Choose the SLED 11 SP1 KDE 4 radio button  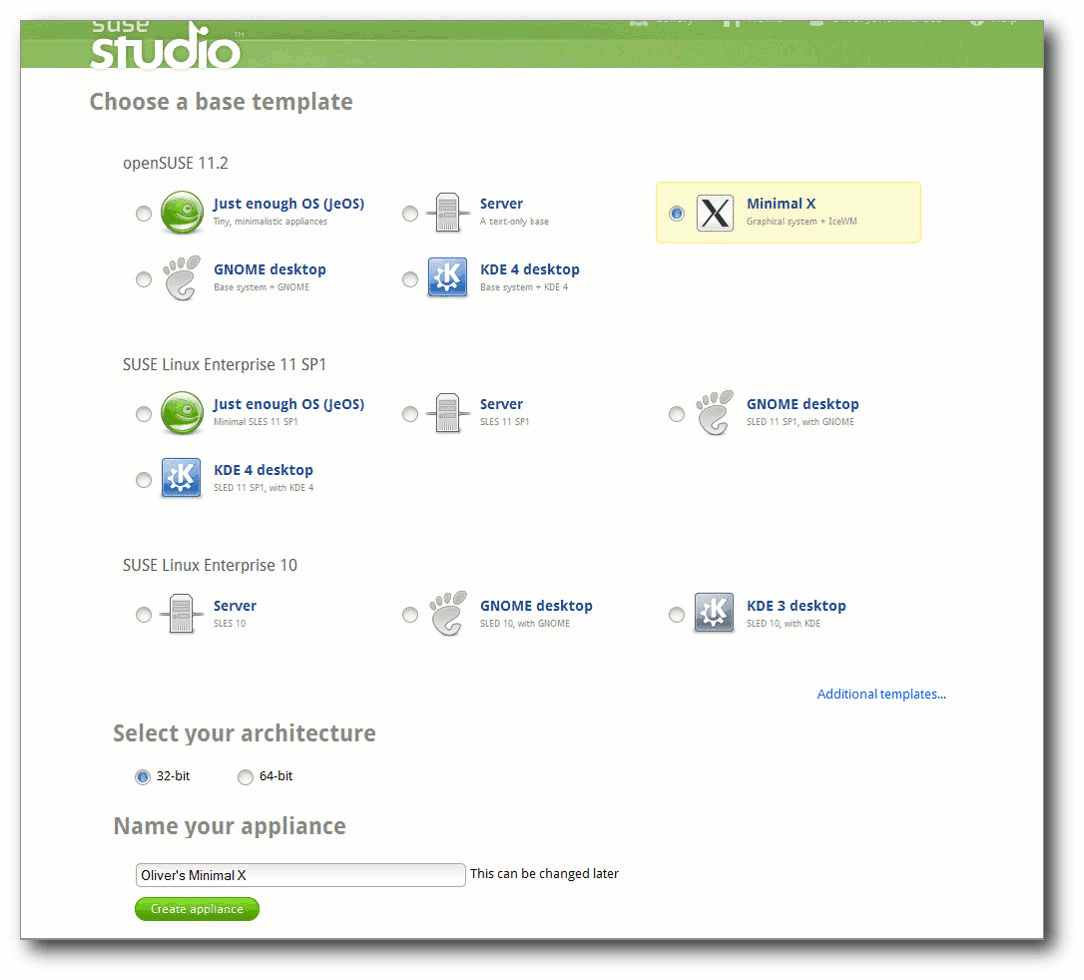(144, 480)
